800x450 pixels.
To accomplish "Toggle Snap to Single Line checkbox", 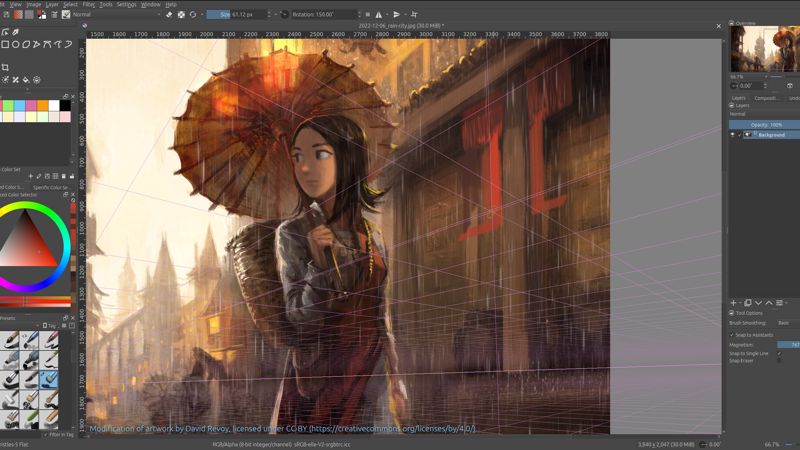I will (x=779, y=354).
